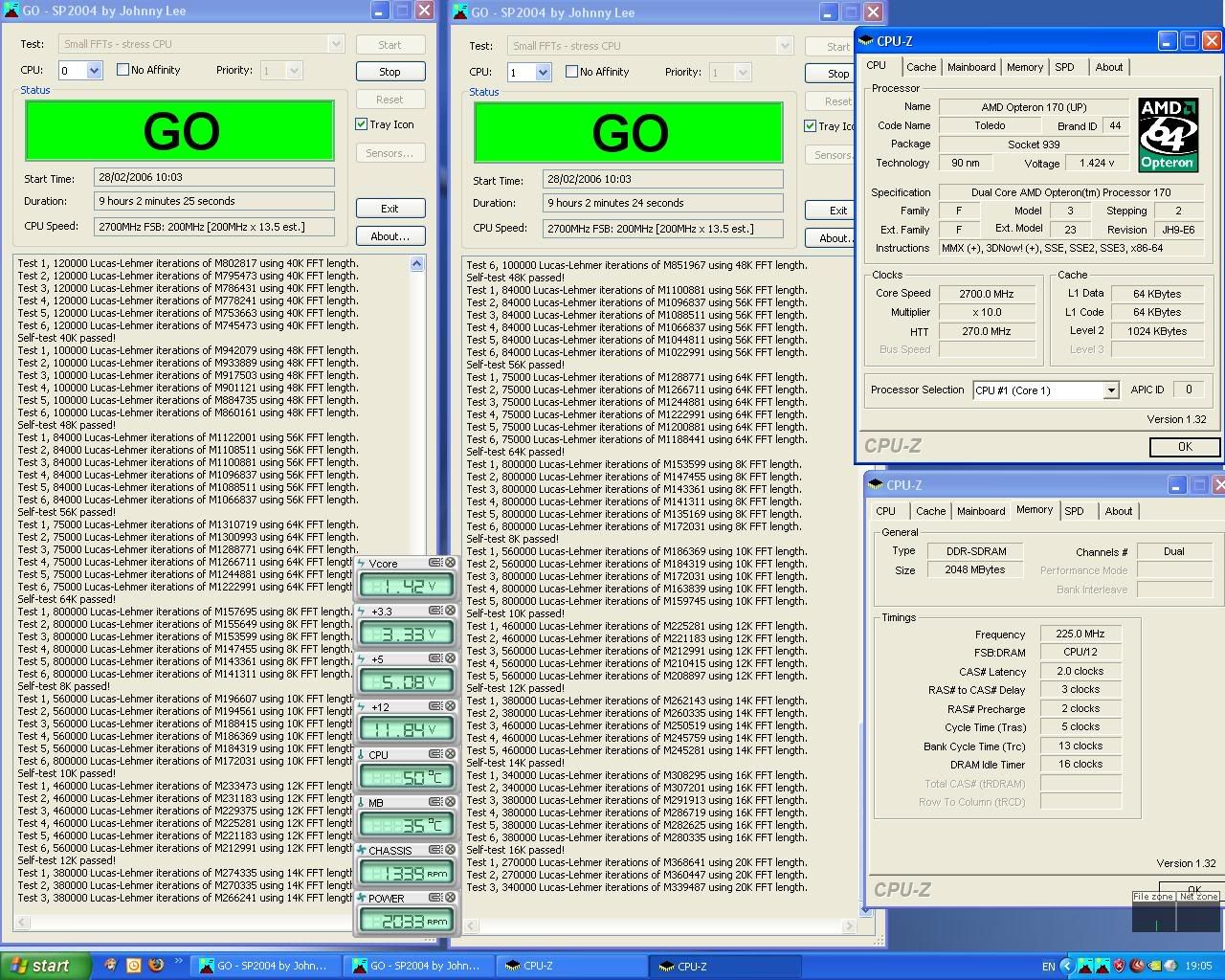Click the link icon on the POWER fan widget
Viewport: 1225px width, 980px height.
435,898
